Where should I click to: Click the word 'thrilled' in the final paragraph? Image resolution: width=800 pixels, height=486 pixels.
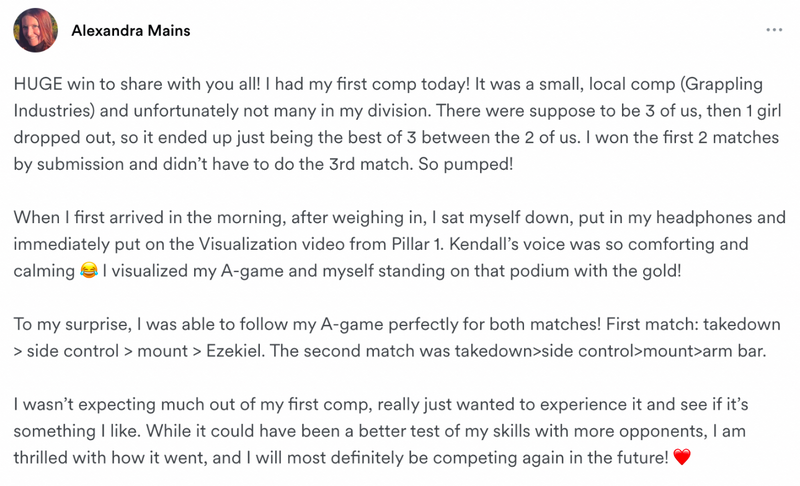coord(40,457)
